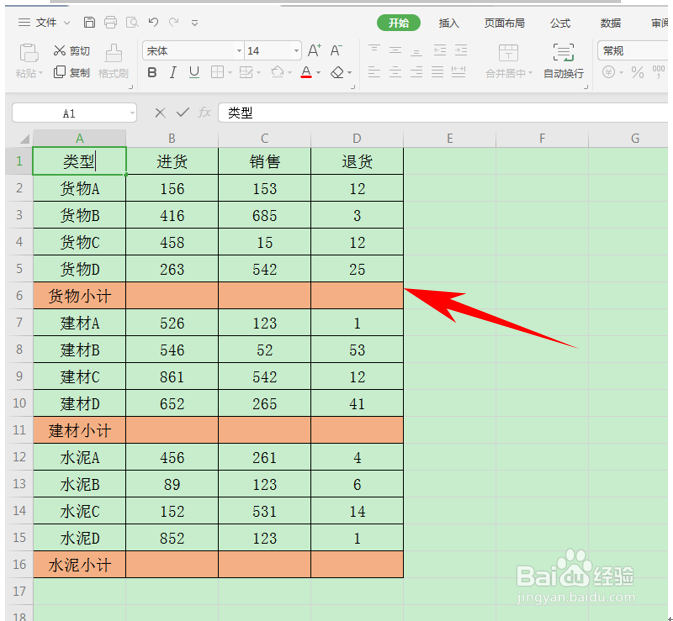Screen dimensions: 673x621
Task: Apply percent style format
Action: (x=637, y=72)
